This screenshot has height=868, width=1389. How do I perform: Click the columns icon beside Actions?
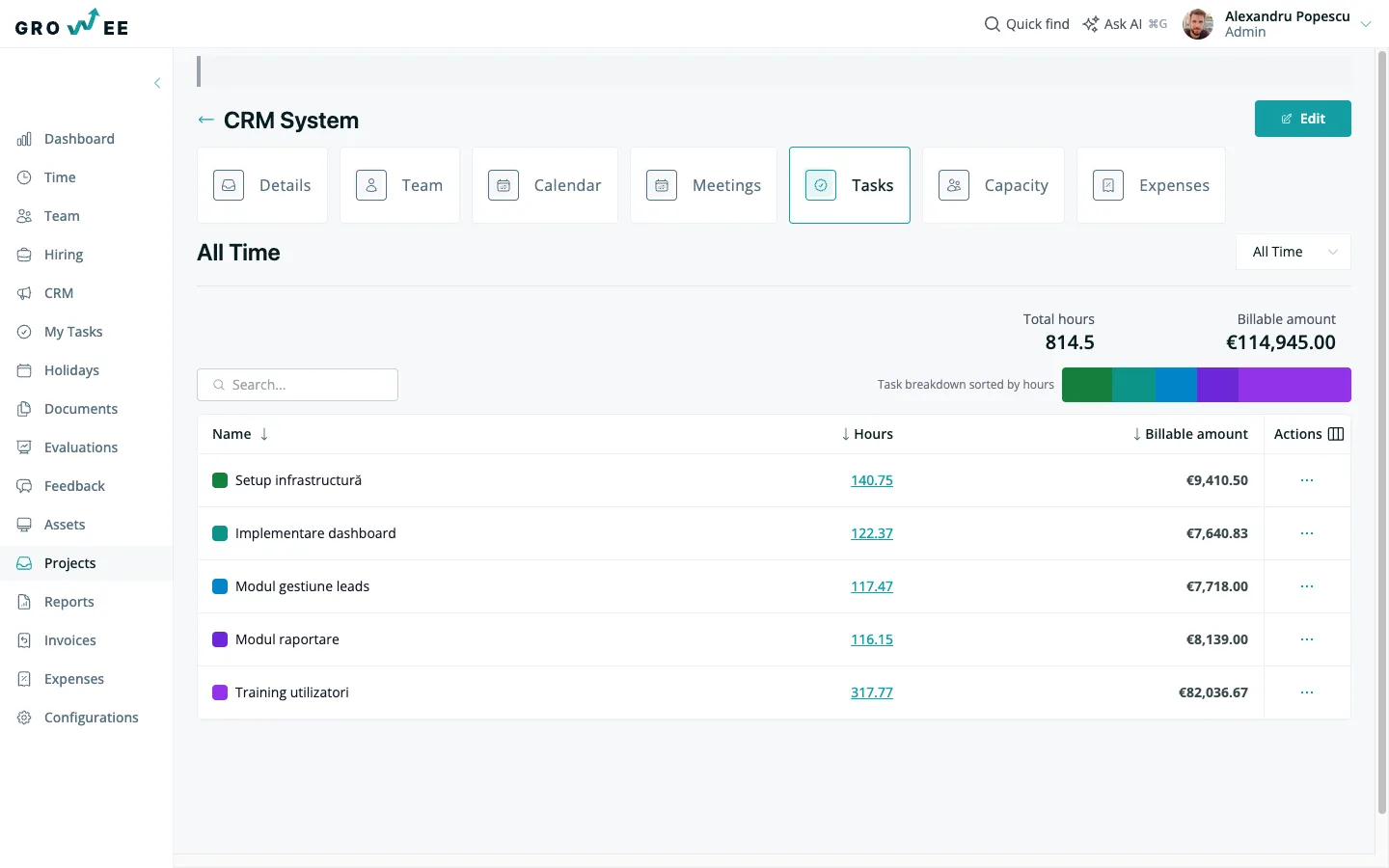[1336, 434]
